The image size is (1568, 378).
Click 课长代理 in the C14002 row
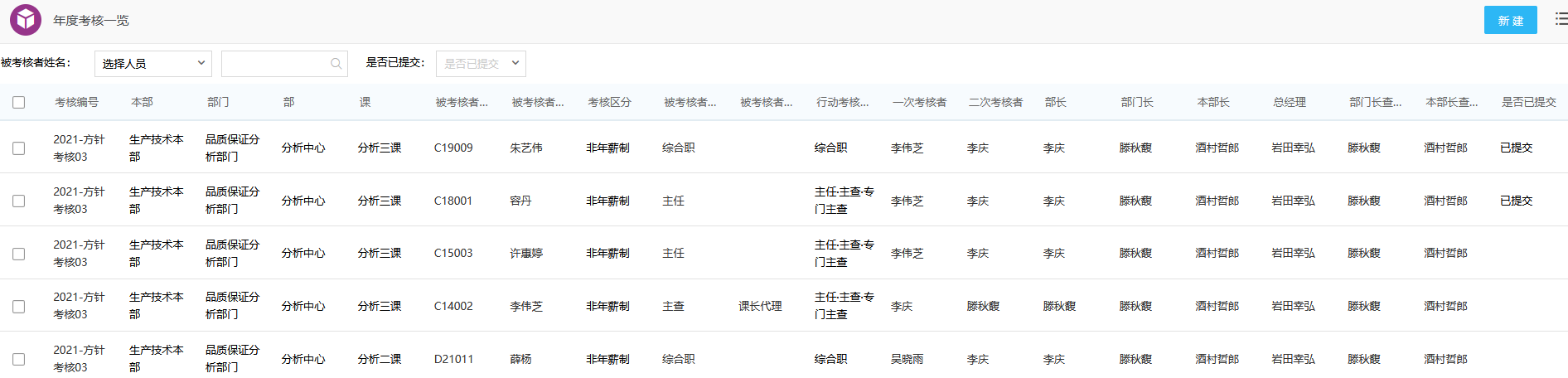(x=760, y=306)
